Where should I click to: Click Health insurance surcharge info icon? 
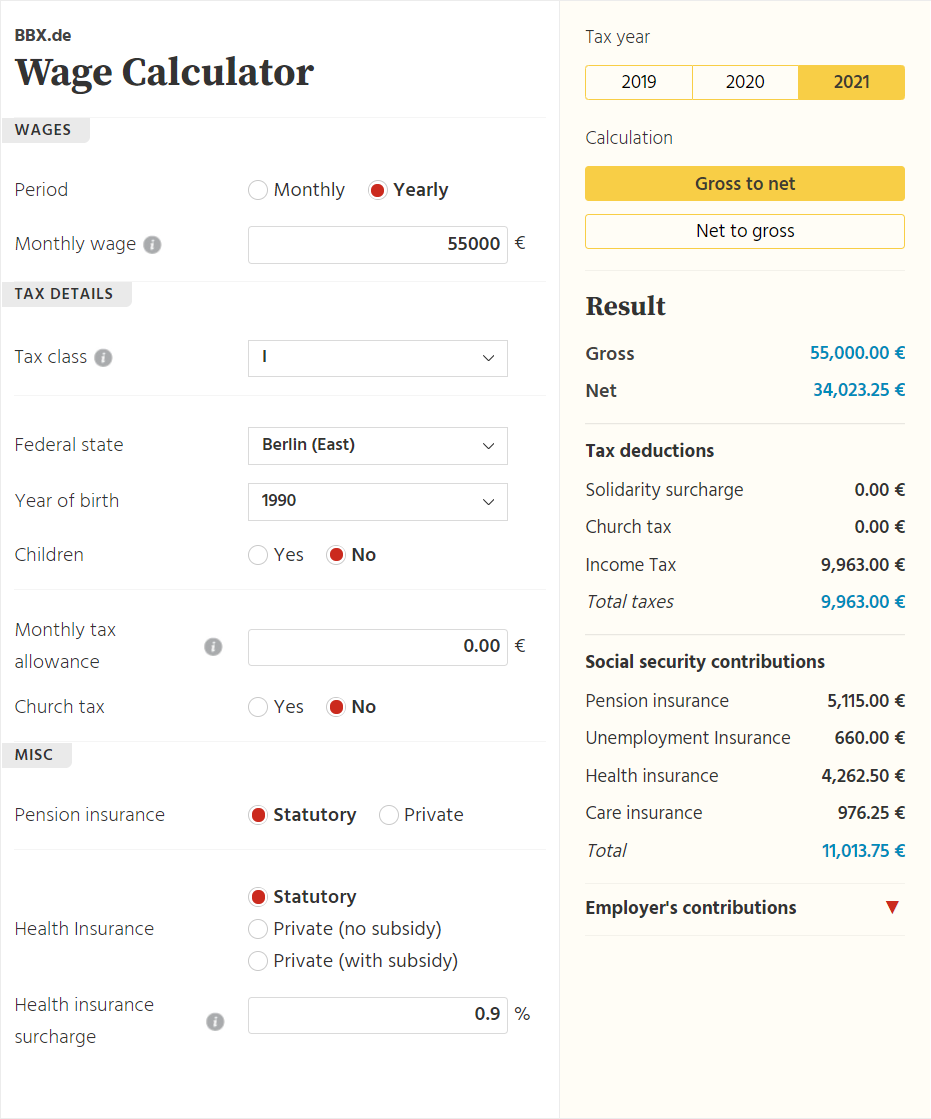pos(215,1022)
